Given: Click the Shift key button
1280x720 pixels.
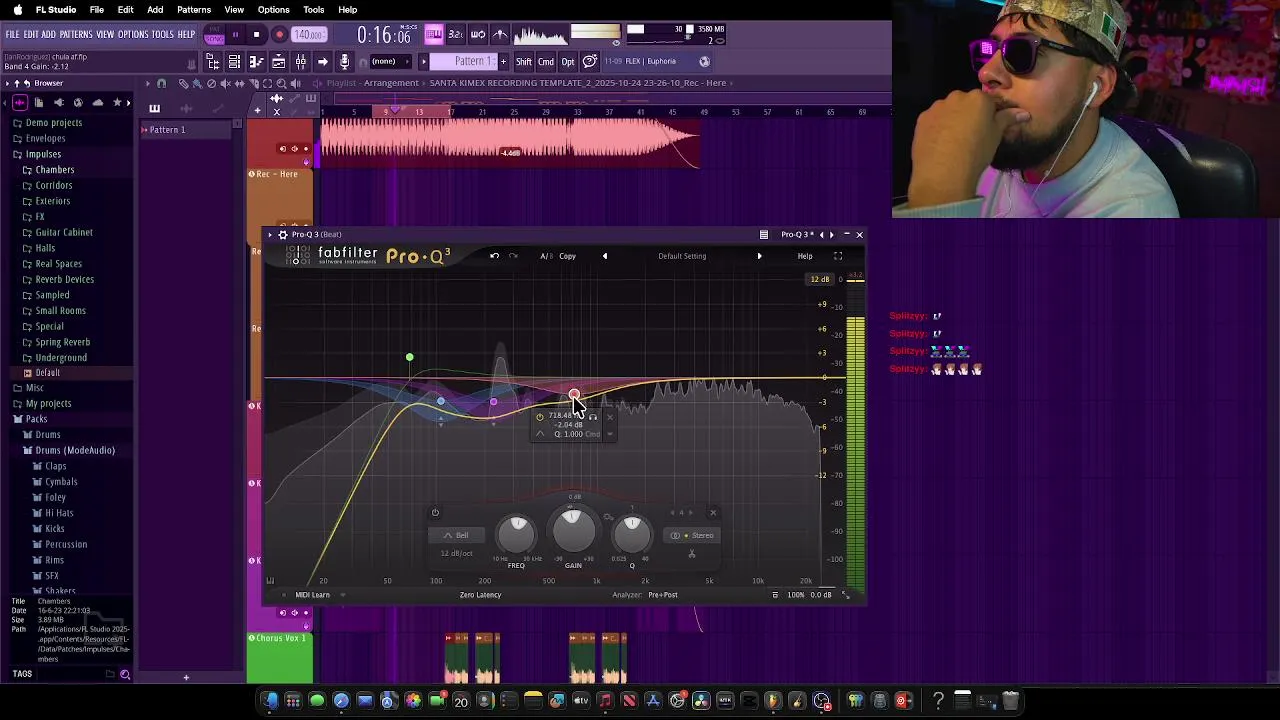Looking at the screenshot, I should [524, 62].
